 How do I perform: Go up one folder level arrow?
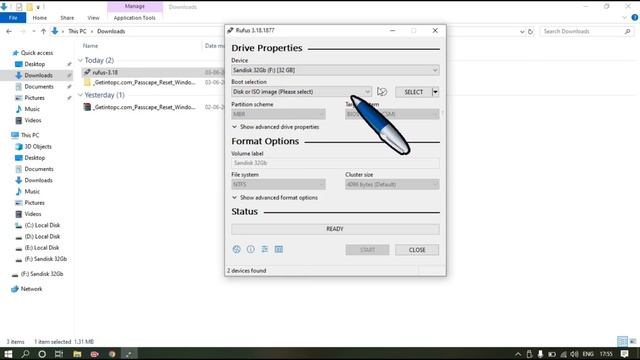(43, 31)
